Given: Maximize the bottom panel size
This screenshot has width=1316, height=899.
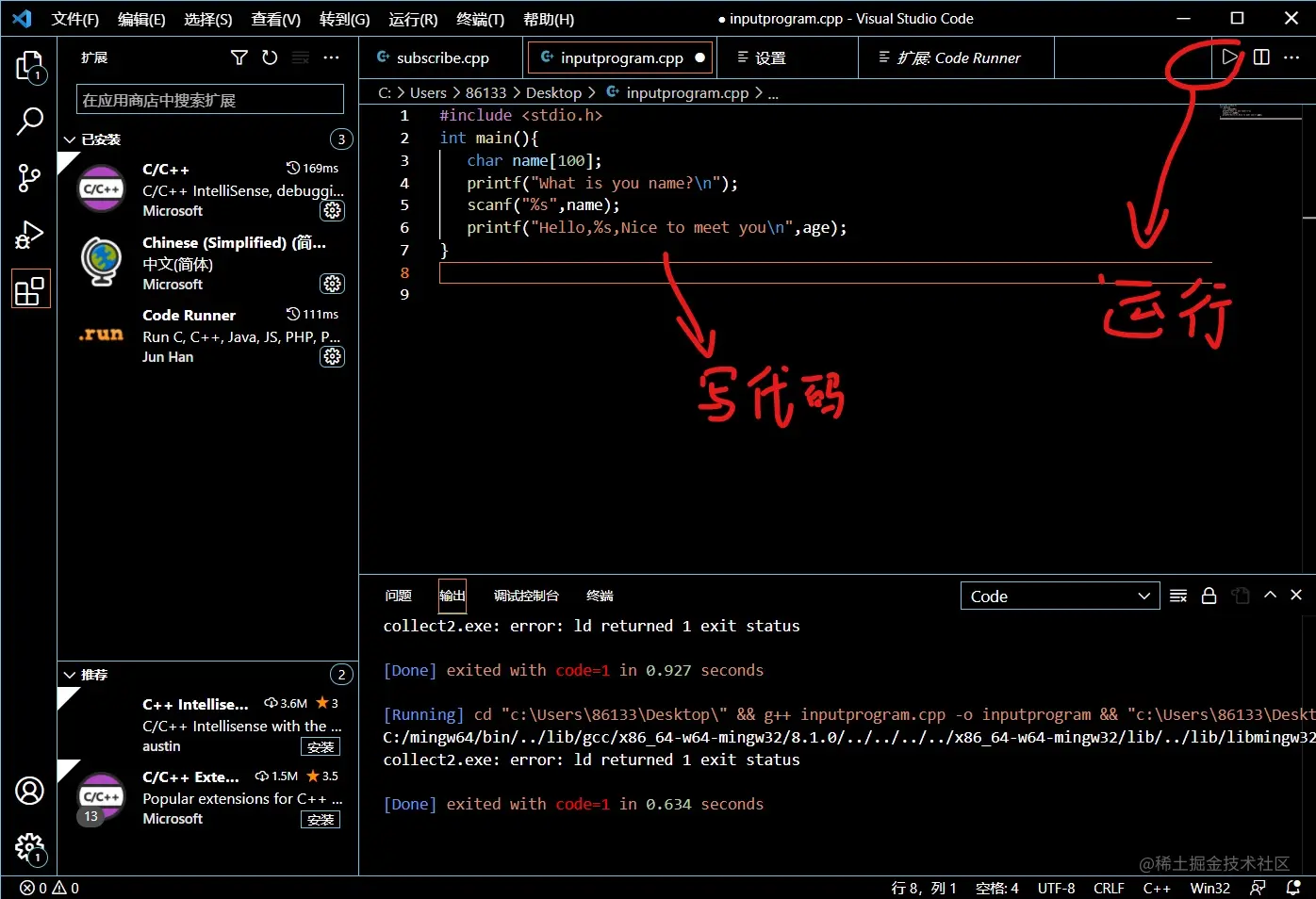Looking at the screenshot, I should pyautogui.click(x=1270, y=595).
